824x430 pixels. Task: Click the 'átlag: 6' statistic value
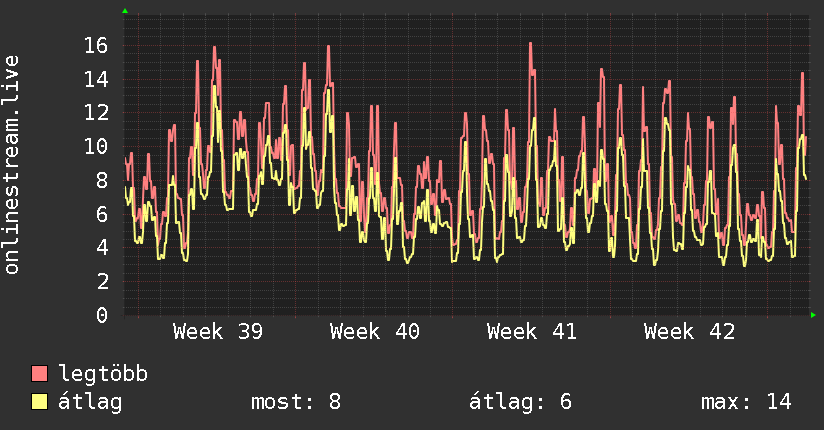(x=520, y=402)
